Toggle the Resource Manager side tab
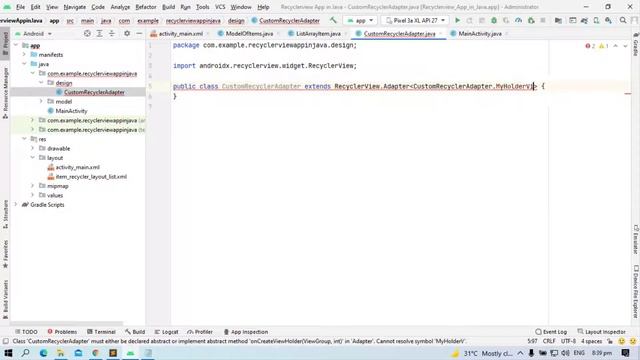 pos(5,93)
